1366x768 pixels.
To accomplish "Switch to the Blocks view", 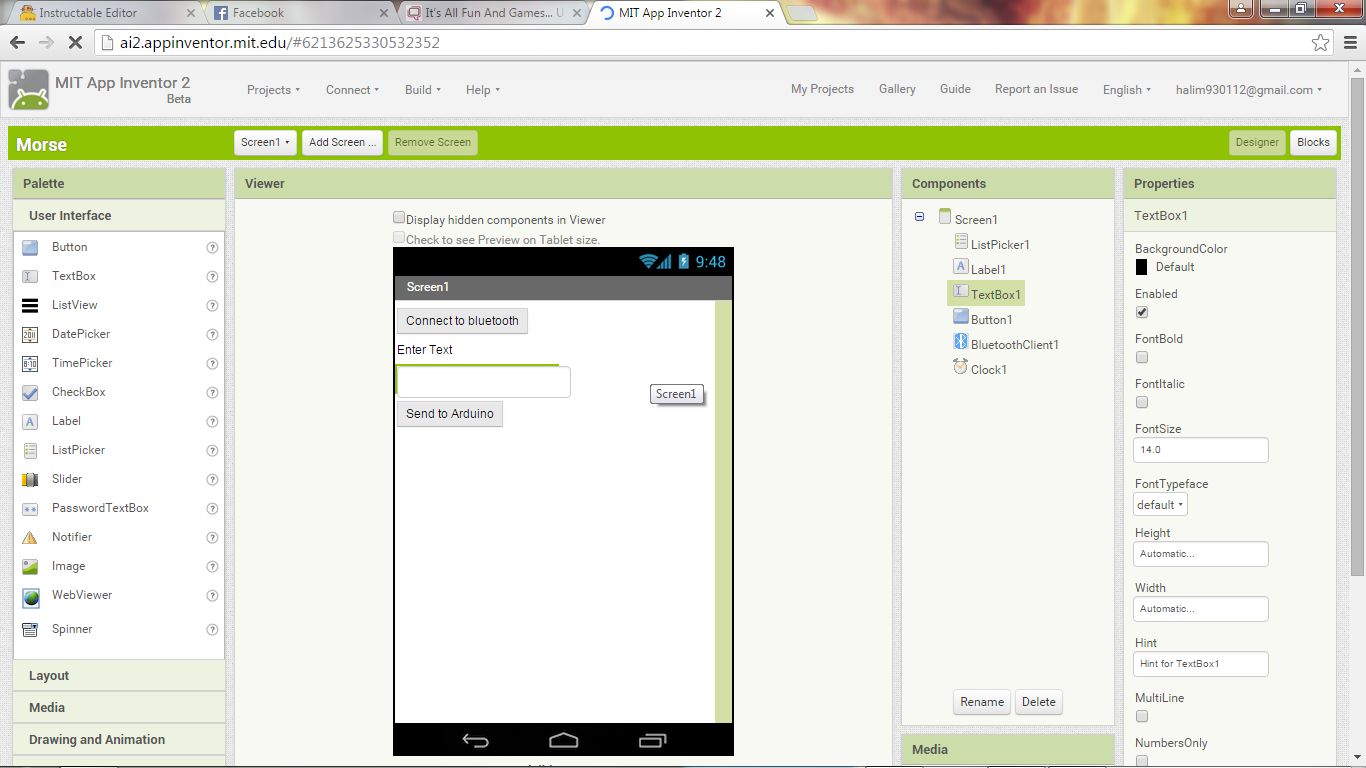I will coord(1313,142).
